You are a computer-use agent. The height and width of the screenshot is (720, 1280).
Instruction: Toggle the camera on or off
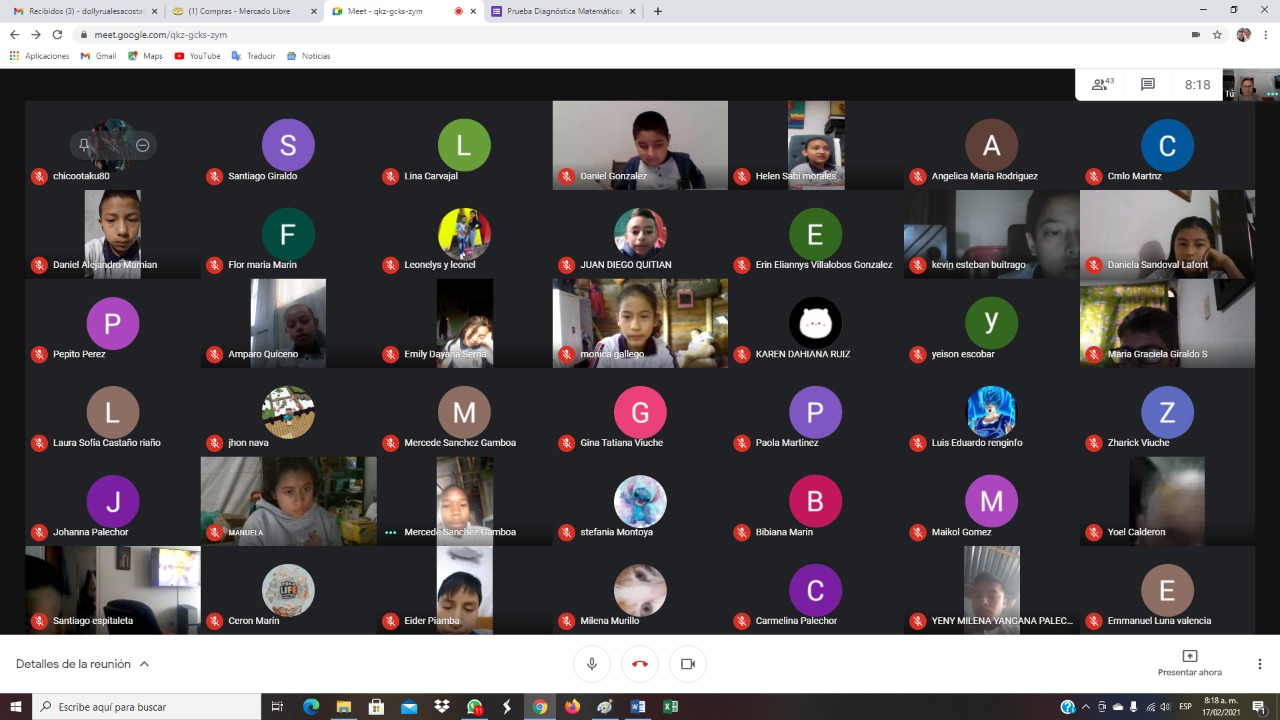pos(688,664)
